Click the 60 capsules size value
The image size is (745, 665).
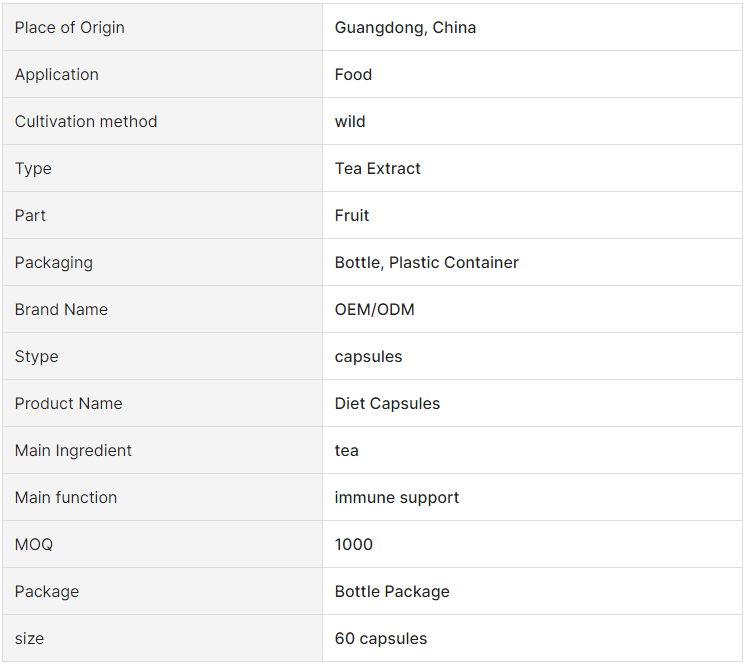pyautogui.click(x=381, y=639)
